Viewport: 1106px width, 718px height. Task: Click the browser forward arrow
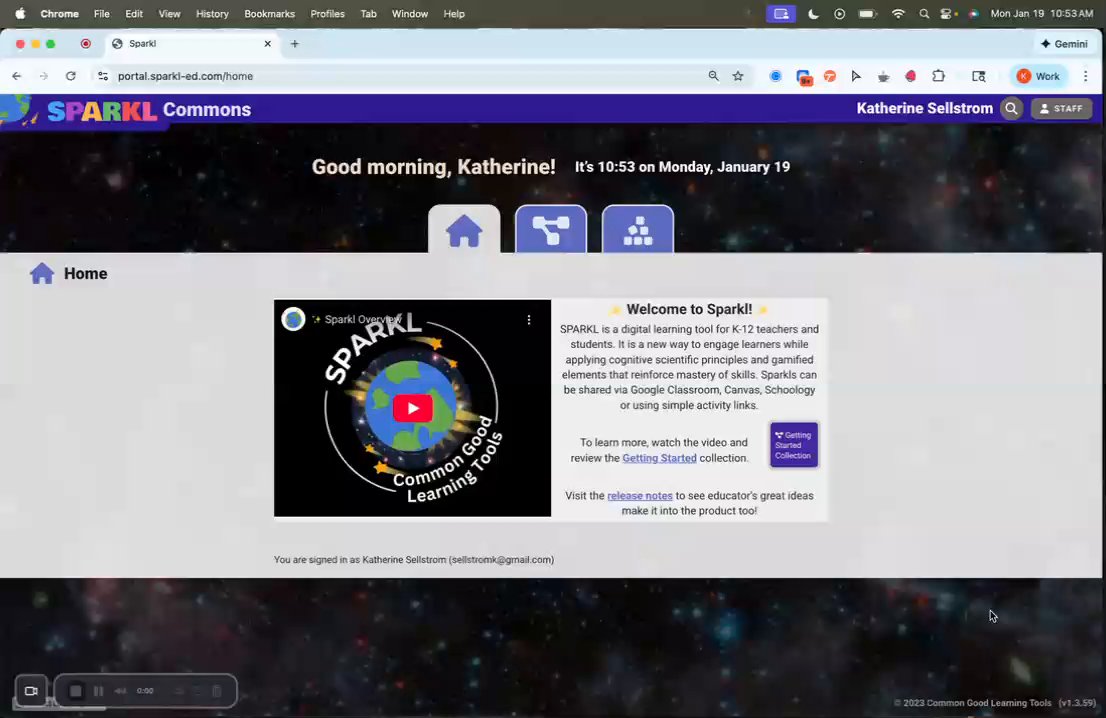click(44, 76)
